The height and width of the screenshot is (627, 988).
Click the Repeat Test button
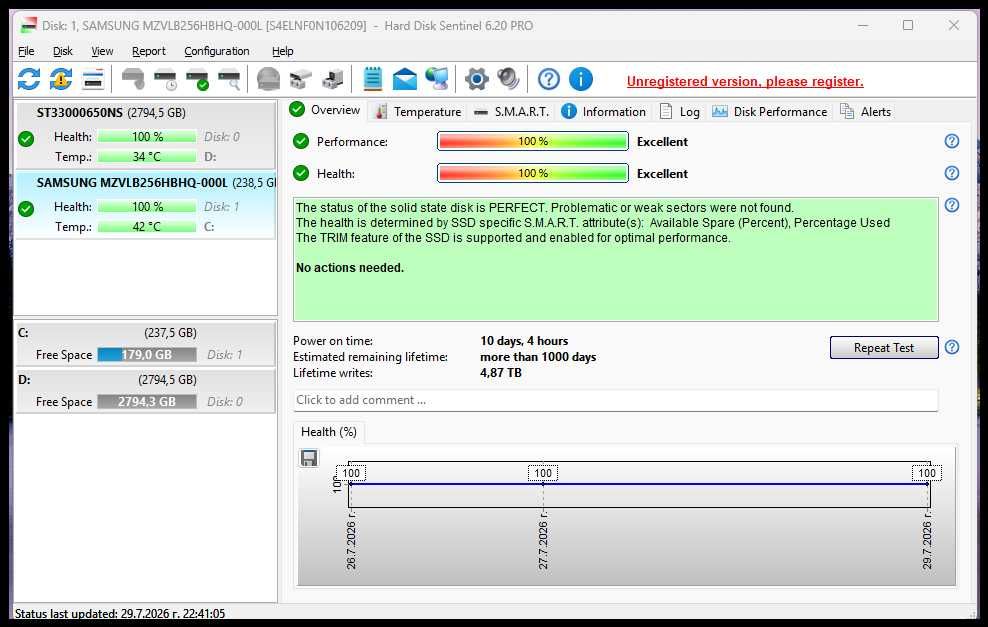884,348
